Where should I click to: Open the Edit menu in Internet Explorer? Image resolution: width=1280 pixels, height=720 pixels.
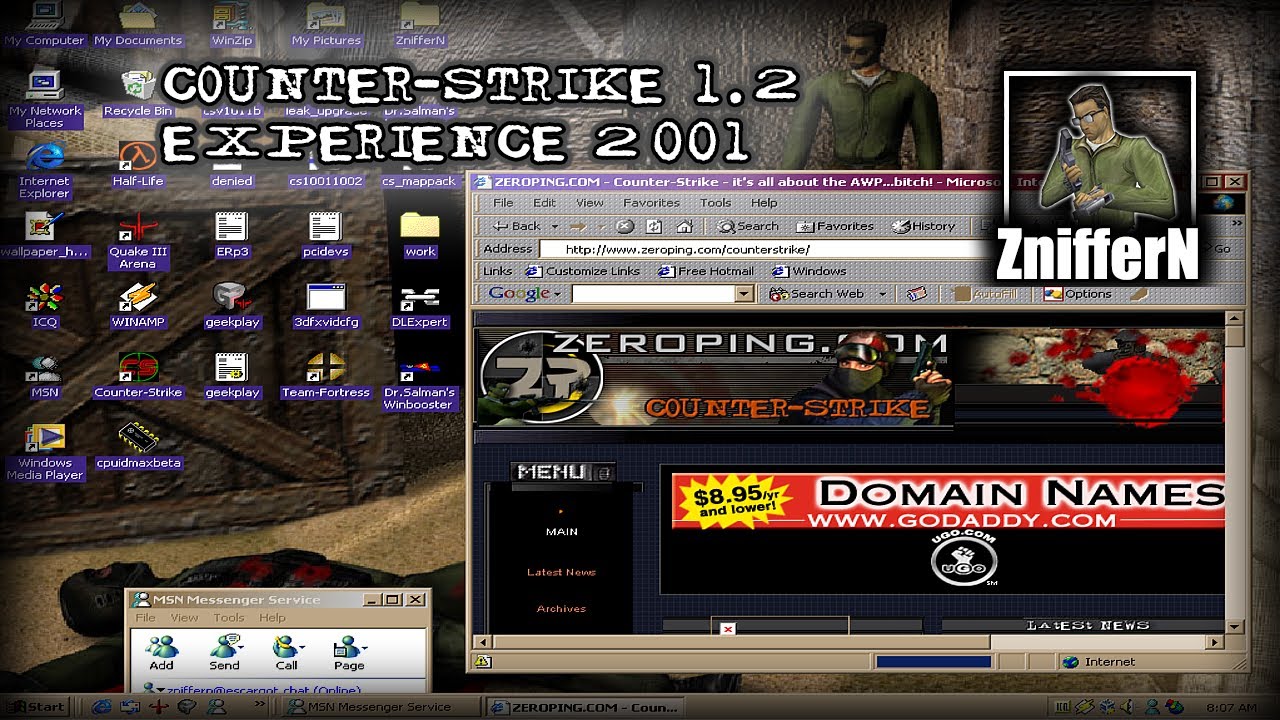coord(545,202)
